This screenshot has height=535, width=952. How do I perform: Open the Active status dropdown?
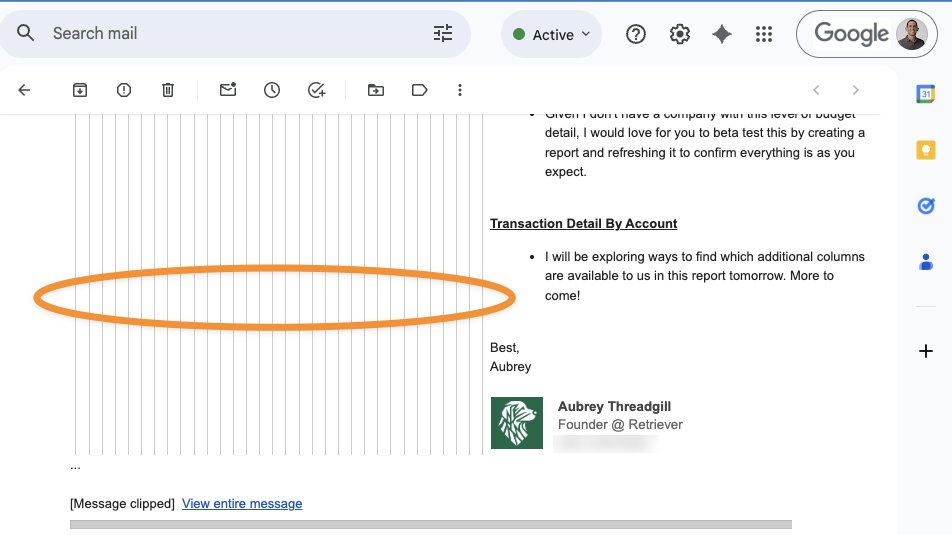tap(551, 35)
